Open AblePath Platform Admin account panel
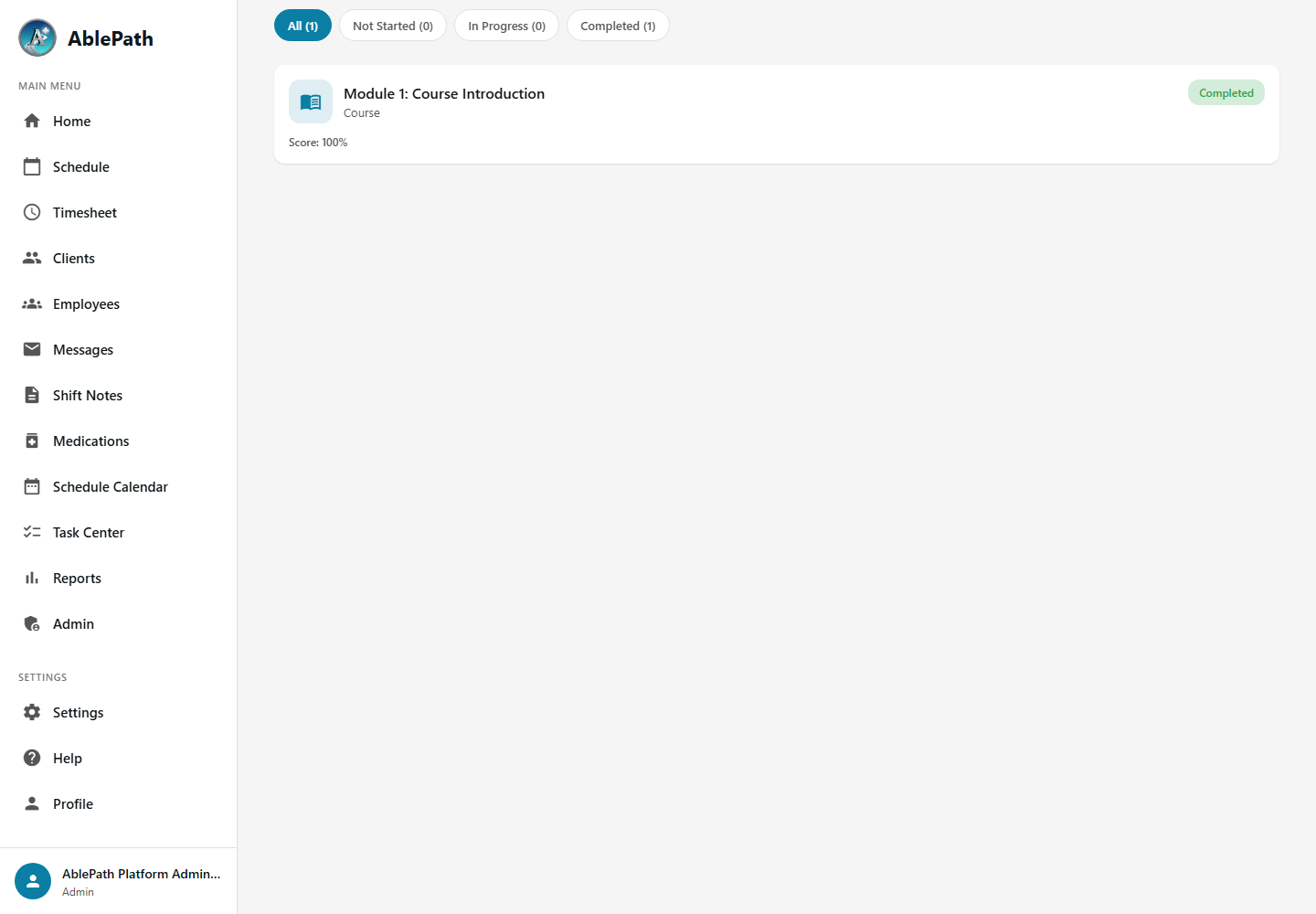This screenshot has height=914, width=1316. tap(119, 881)
